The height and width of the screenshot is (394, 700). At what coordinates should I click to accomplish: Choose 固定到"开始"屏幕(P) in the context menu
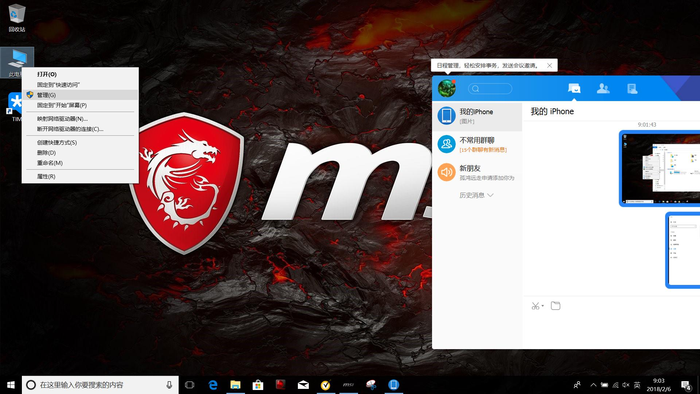pyautogui.click(x=62, y=105)
